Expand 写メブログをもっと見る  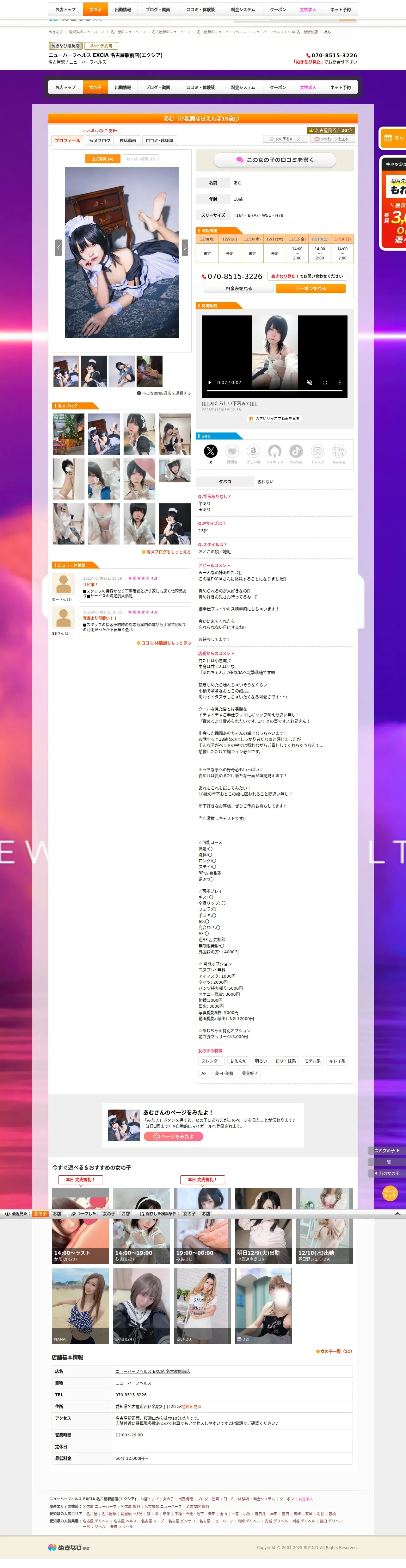coord(166,551)
